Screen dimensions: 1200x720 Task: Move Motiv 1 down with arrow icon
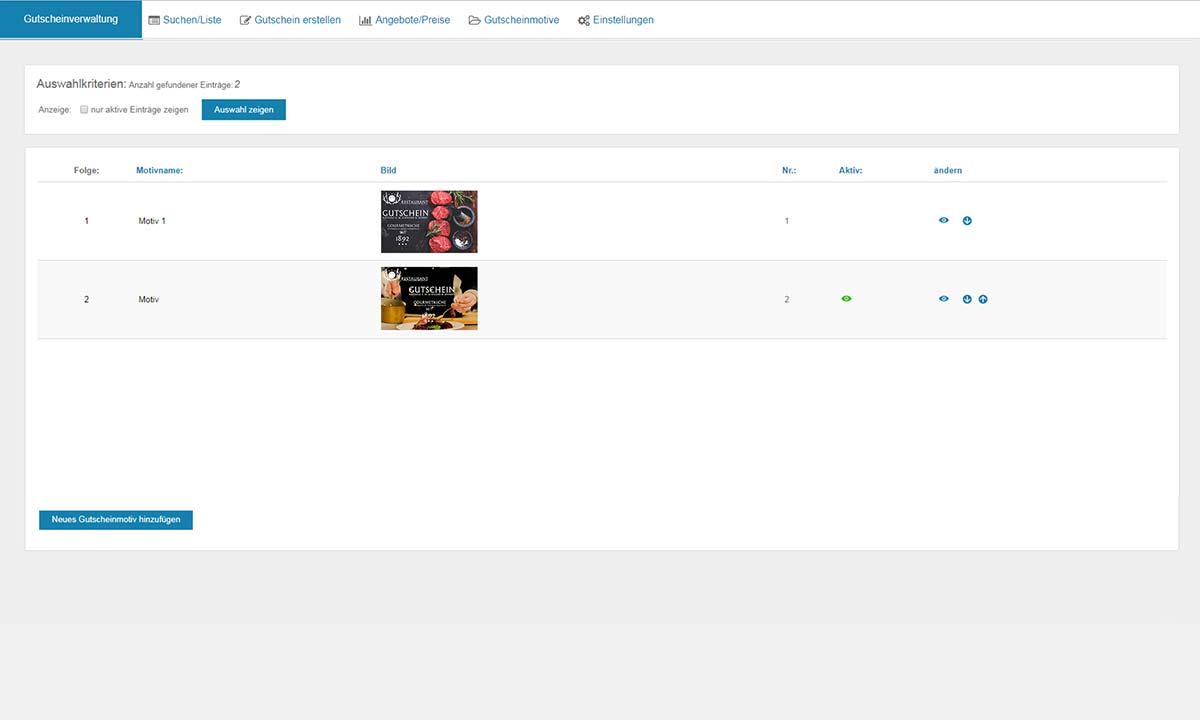tap(967, 221)
